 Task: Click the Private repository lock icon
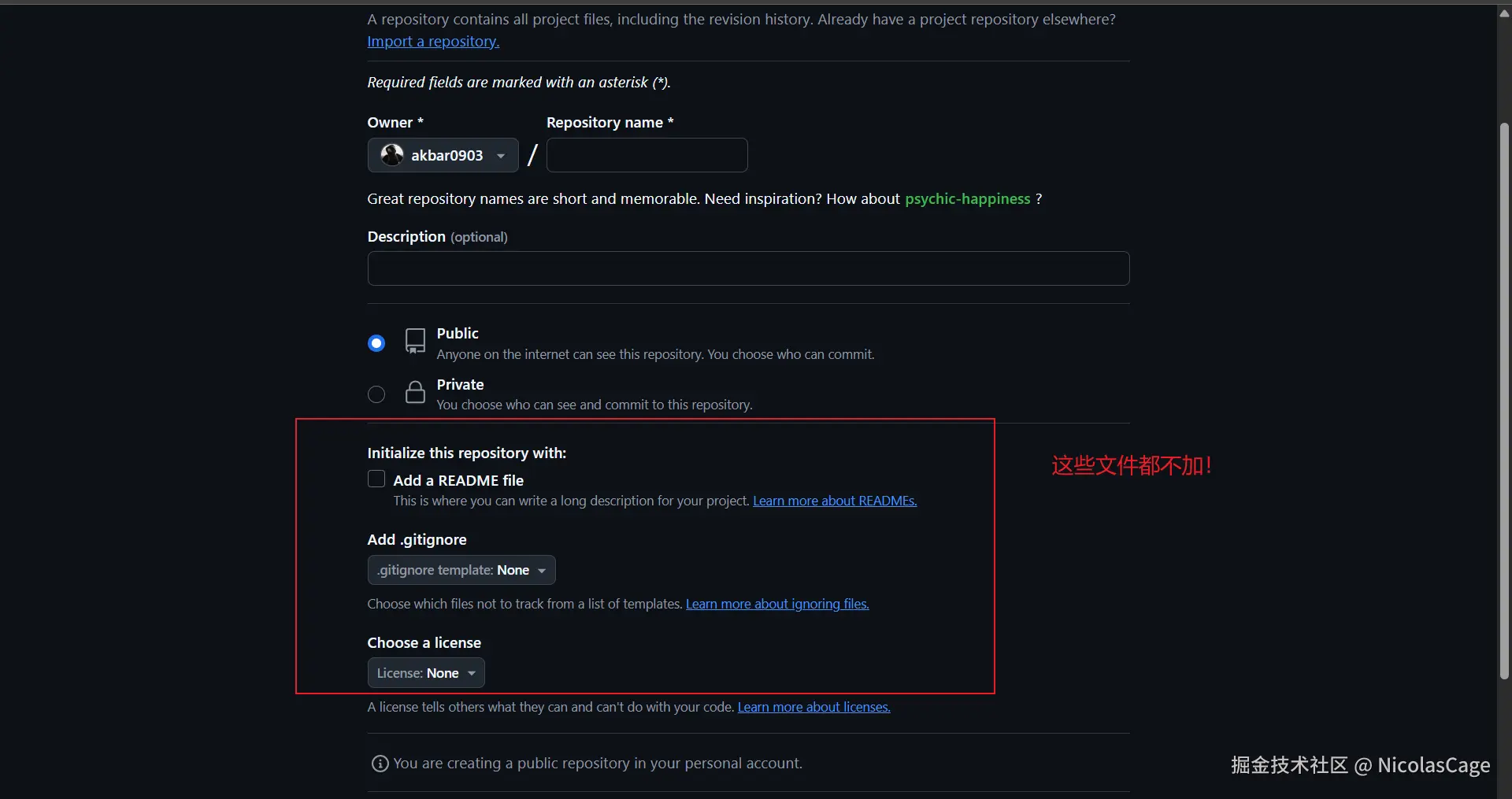pyautogui.click(x=415, y=391)
